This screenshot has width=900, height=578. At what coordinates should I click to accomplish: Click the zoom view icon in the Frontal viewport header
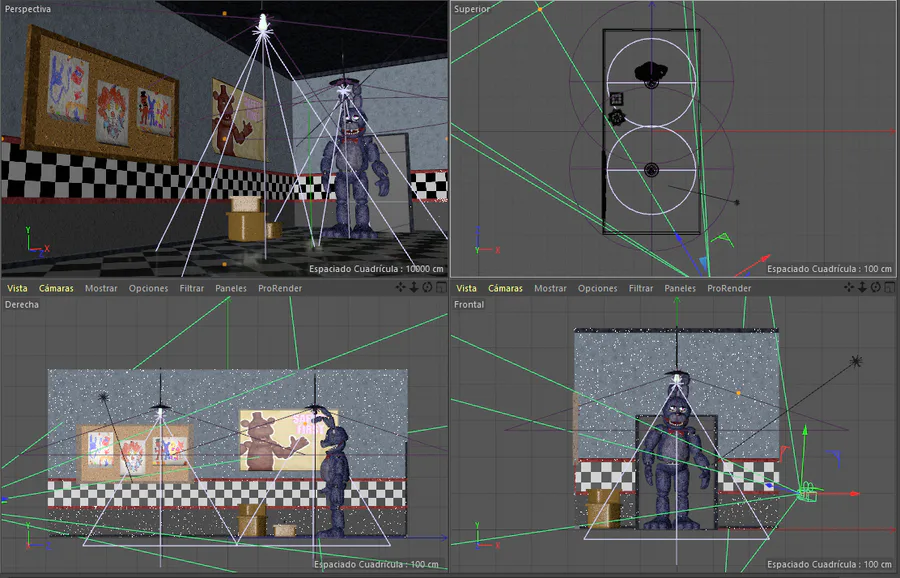(x=862, y=288)
